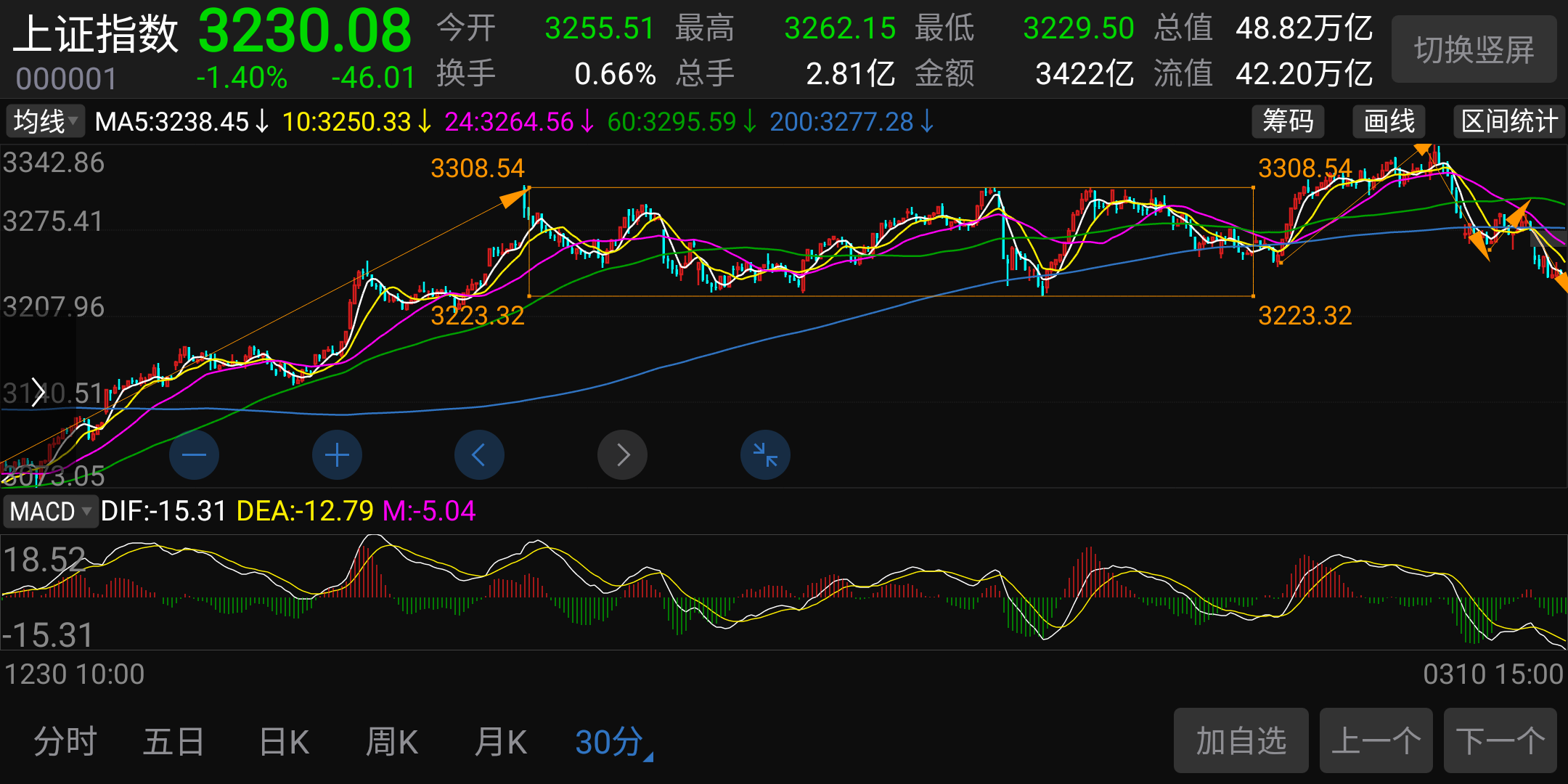
Task: View previous stock with 上一个
Action: [1376, 740]
